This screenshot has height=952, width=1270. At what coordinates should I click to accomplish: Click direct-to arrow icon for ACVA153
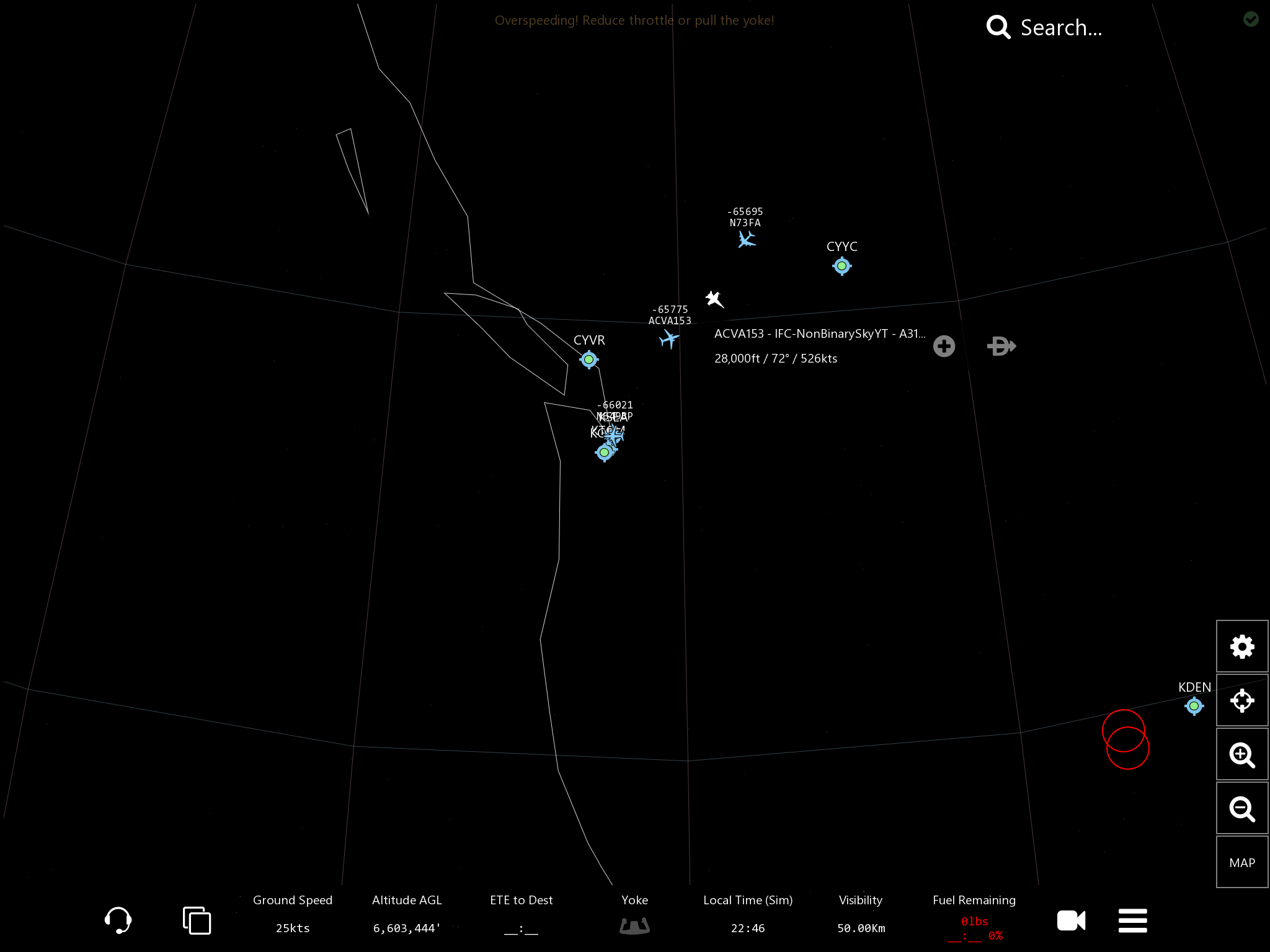coord(1001,346)
